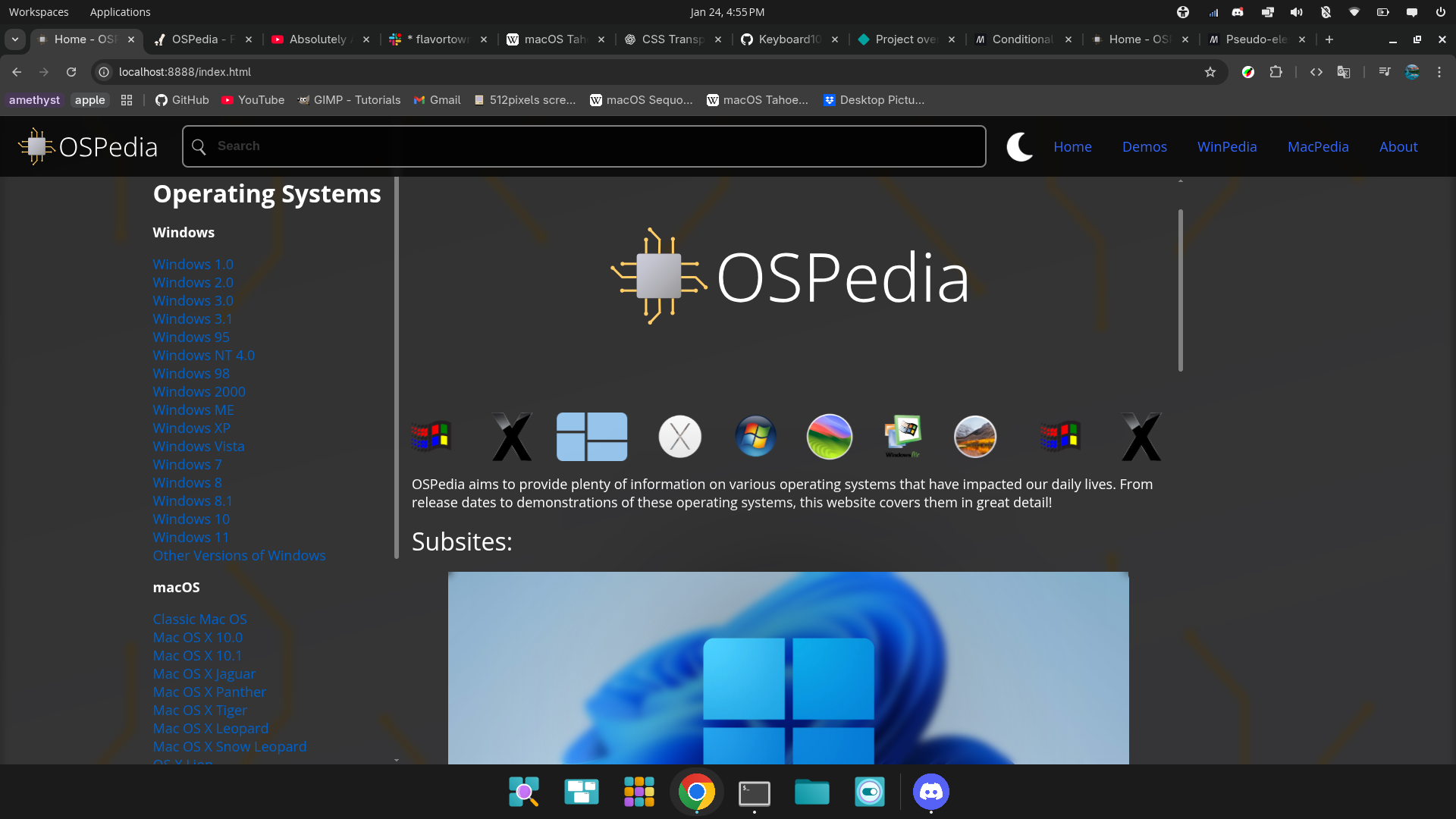The image size is (1456, 819).
Task: Click the Windows 7 orb icon
Action: (755, 437)
